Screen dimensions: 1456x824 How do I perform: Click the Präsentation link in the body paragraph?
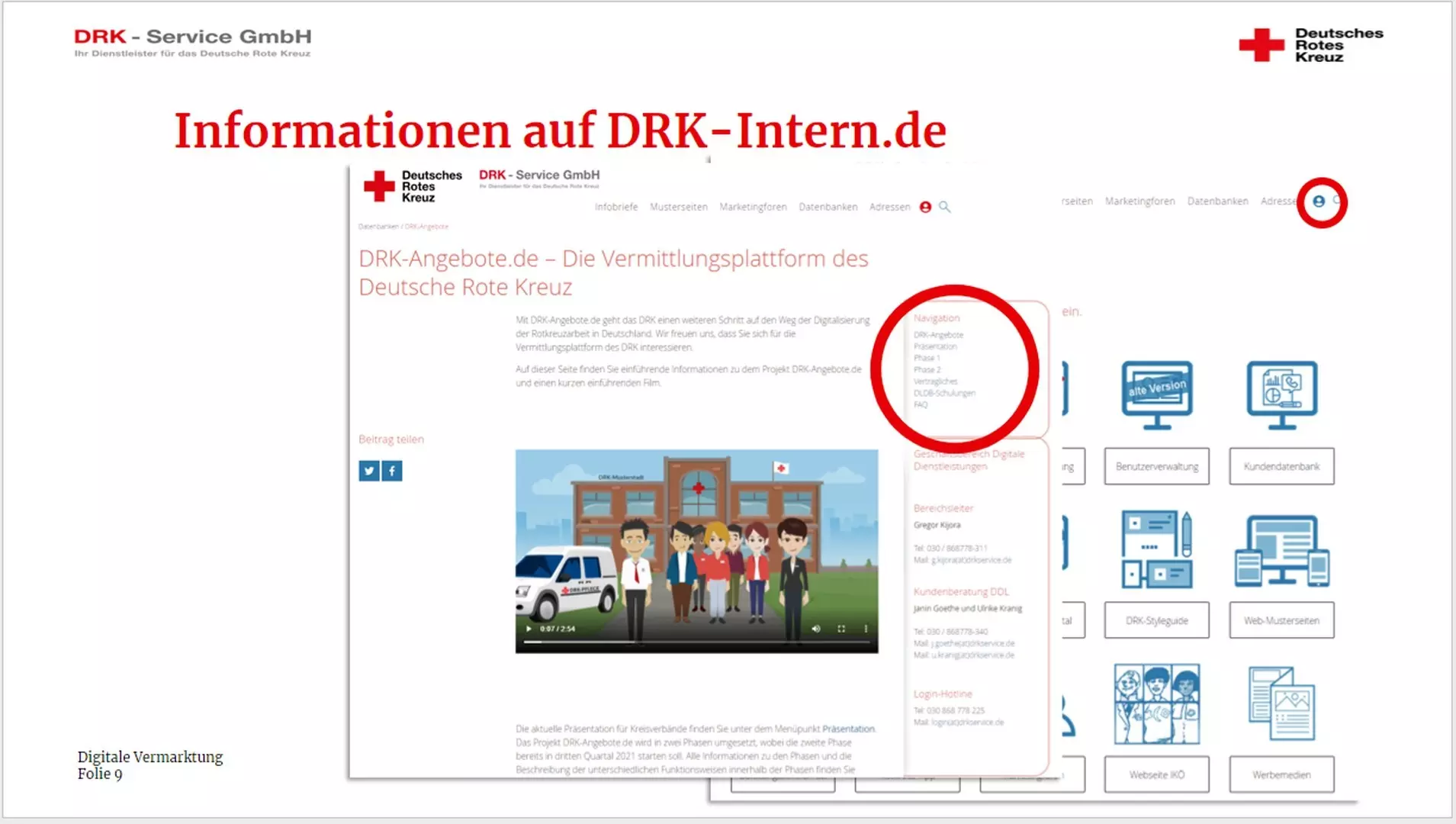pyautogui.click(x=848, y=729)
